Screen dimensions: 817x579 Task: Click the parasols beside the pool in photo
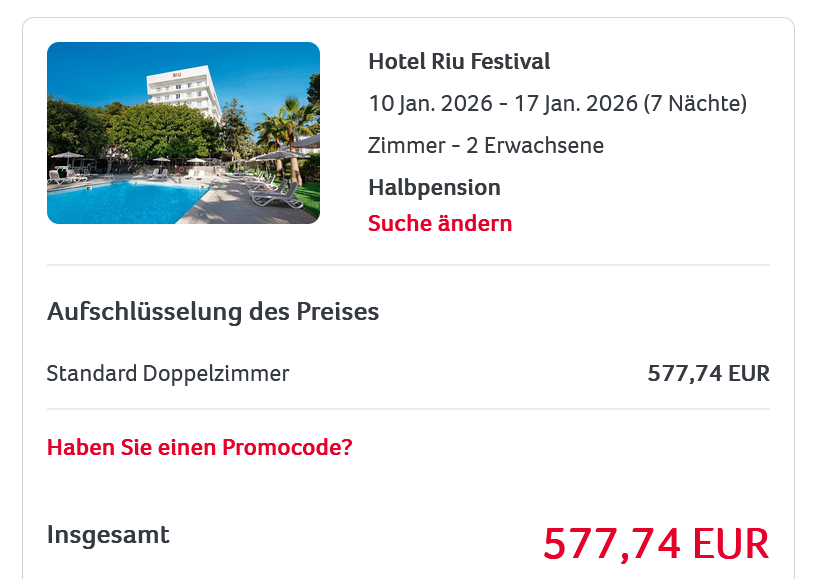coord(68,157)
